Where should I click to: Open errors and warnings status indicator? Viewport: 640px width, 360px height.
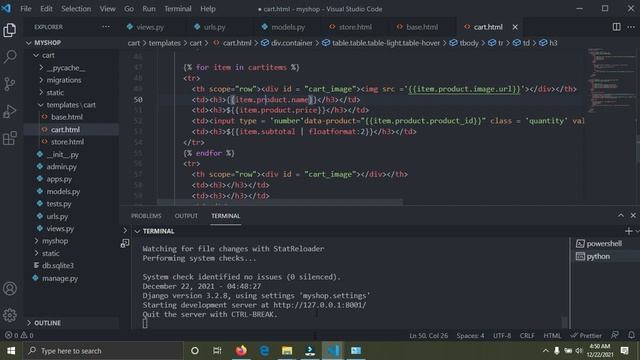coord(19,336)
